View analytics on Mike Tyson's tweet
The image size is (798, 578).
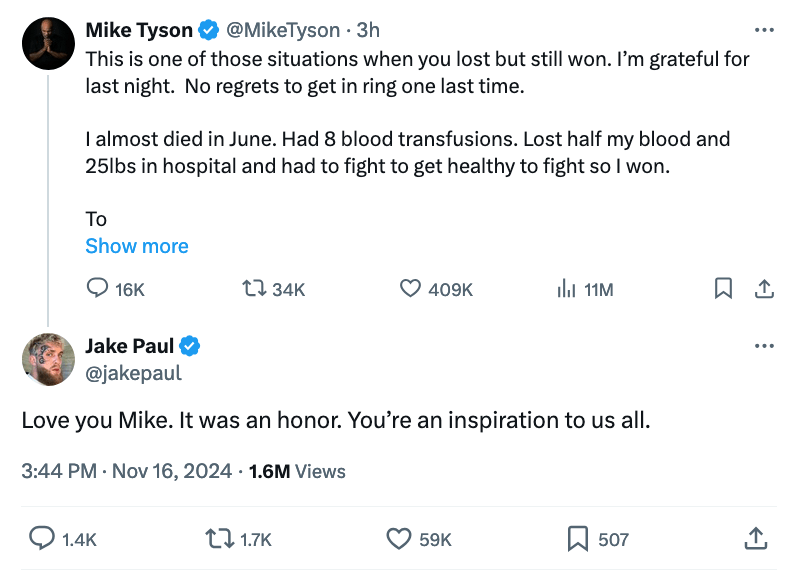pyautogui.click(x=566, y=289)
